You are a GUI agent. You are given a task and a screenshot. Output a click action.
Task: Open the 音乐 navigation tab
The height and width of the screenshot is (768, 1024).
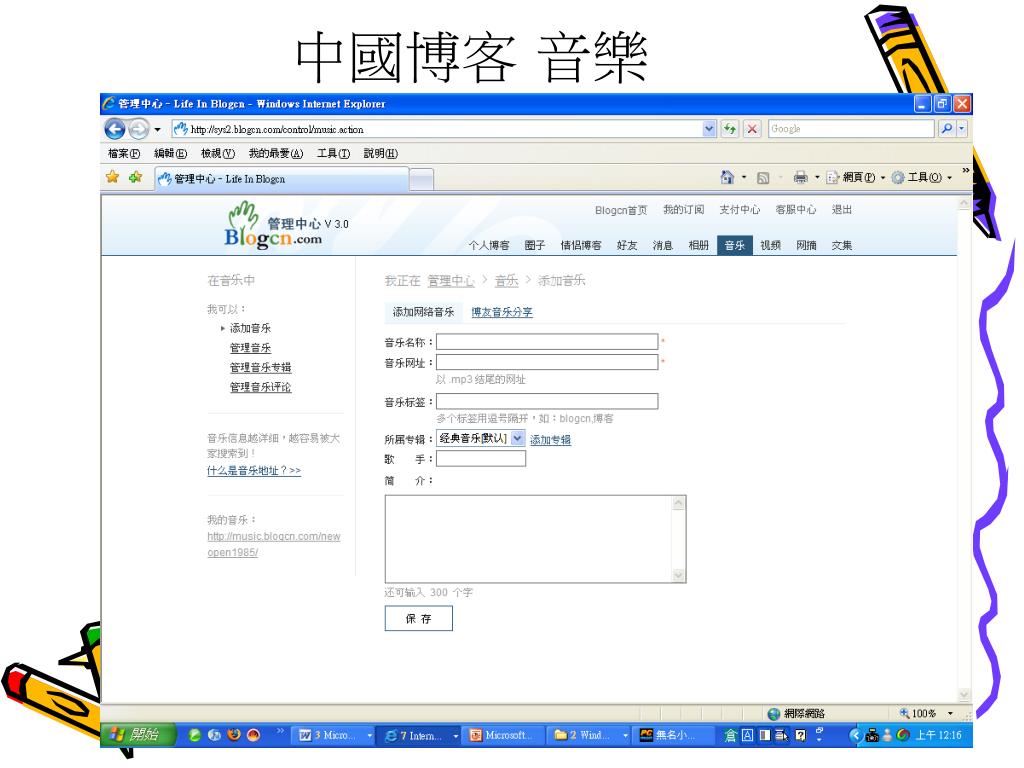click(x=735, y=245)
